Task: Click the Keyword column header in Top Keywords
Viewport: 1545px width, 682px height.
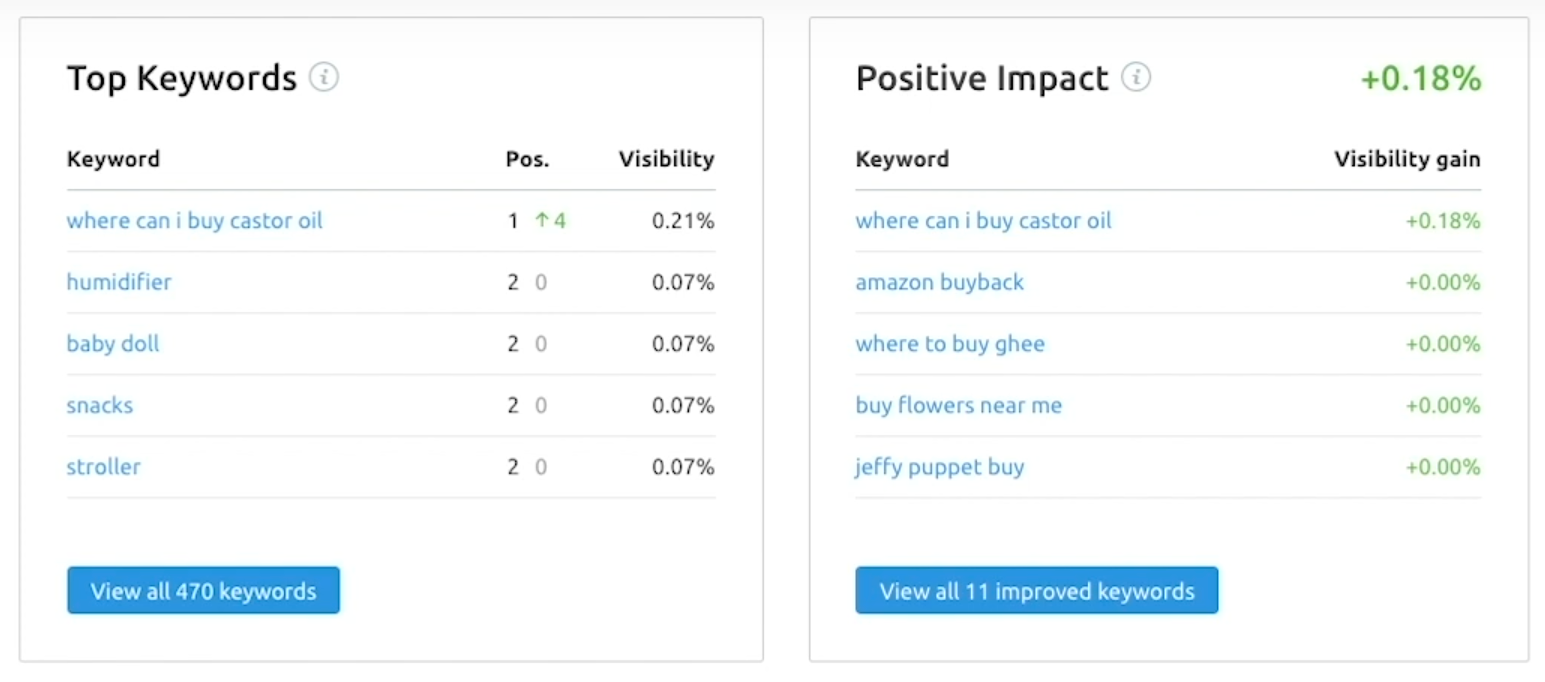Action: (x=113, y=158)
